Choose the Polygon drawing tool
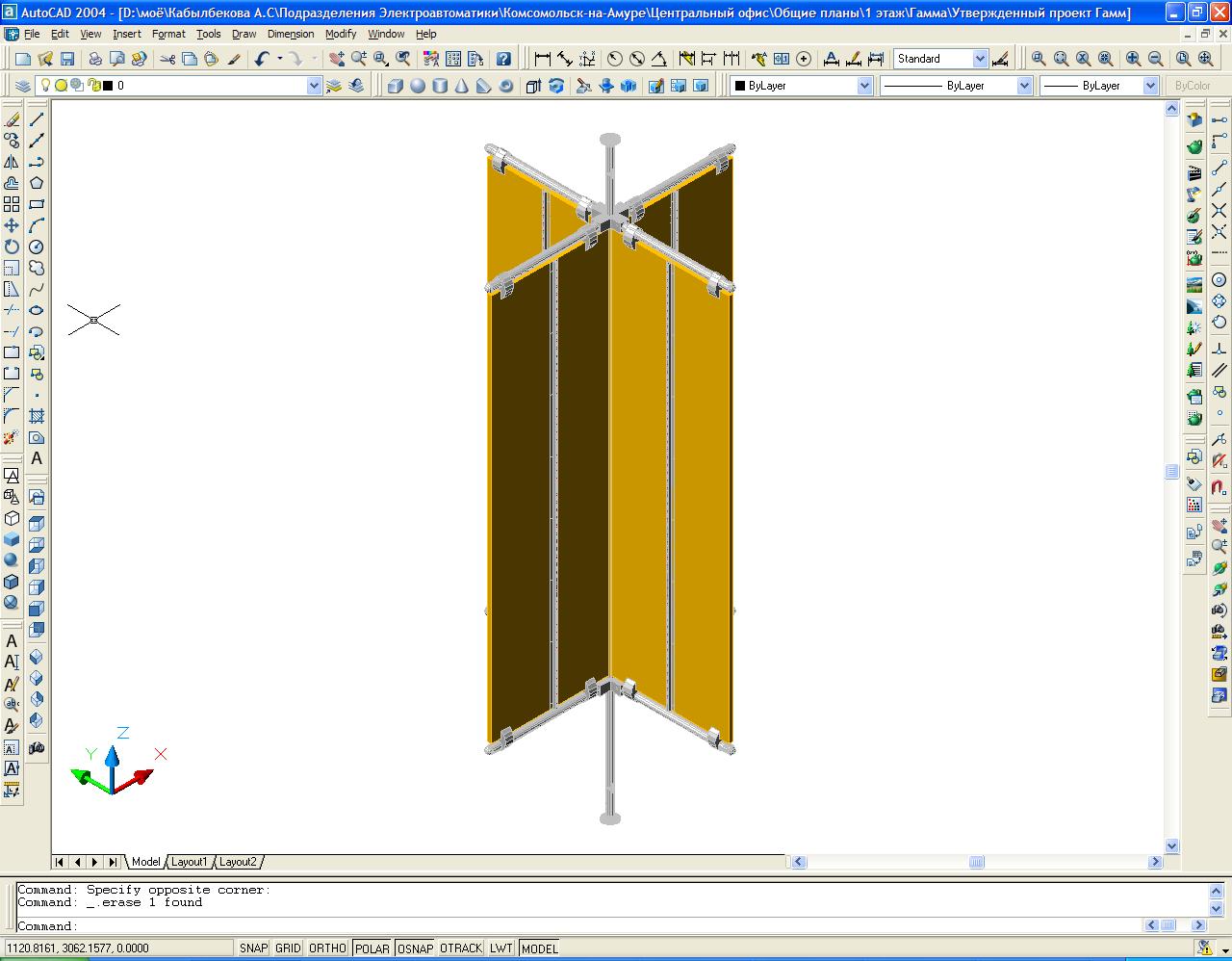The height and width of the screenshot is (961, 1232). pos(37,183)
